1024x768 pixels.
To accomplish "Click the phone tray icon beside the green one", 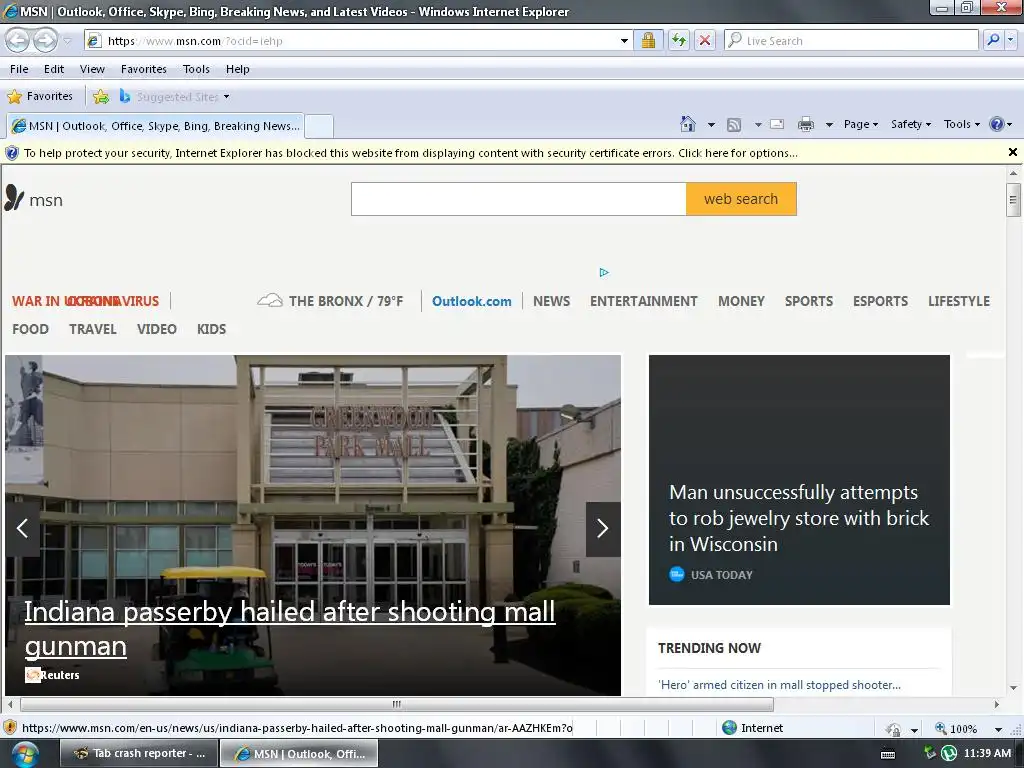I will [x=930, y=752].
